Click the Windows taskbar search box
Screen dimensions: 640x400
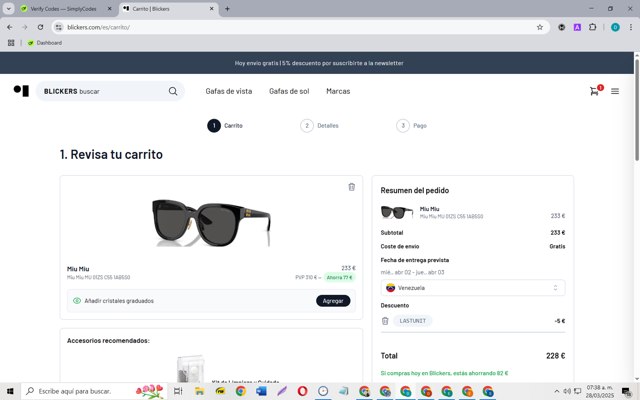[x=94, y=391]
